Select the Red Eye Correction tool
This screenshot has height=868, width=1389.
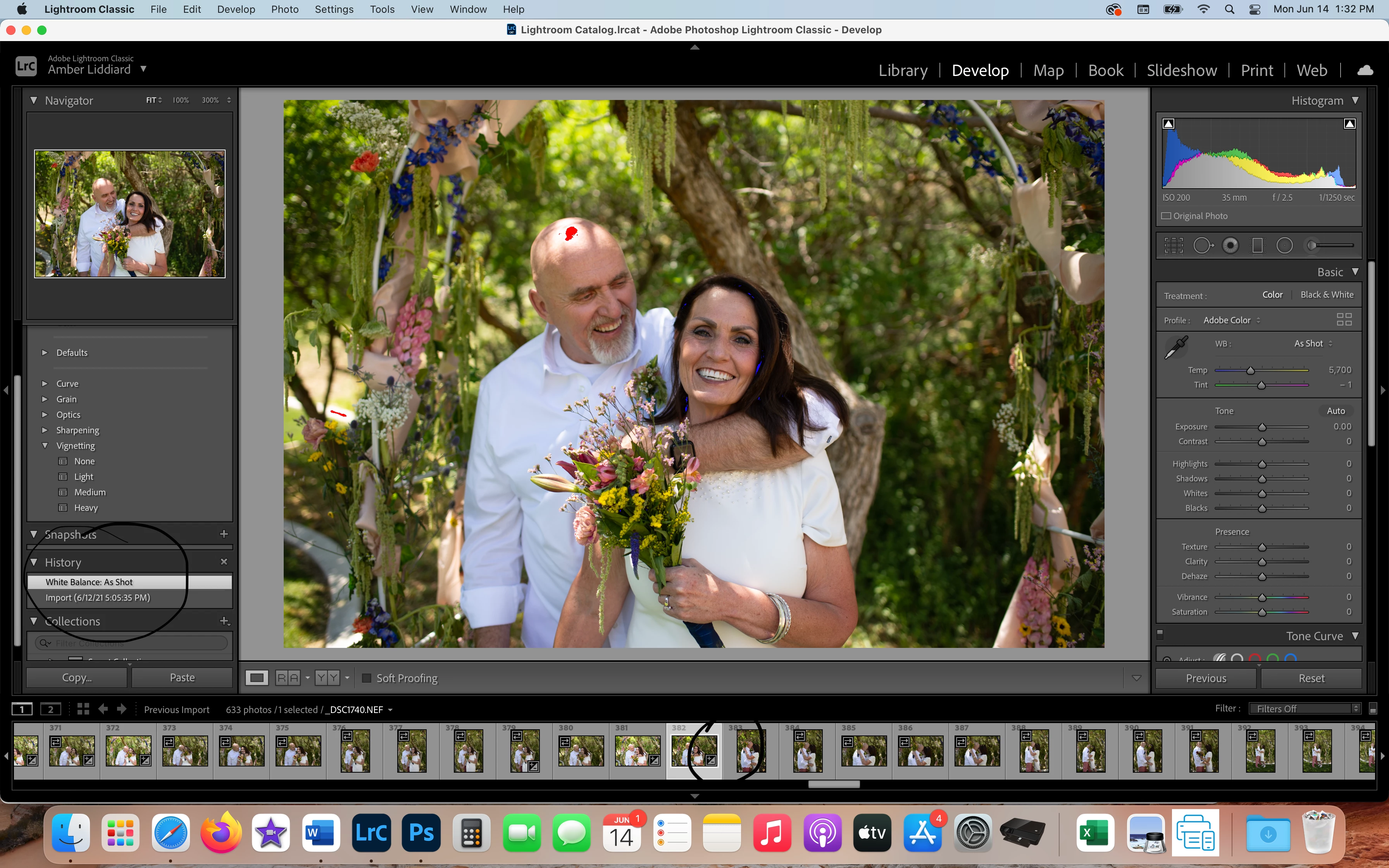click(x=1230, y=246)
